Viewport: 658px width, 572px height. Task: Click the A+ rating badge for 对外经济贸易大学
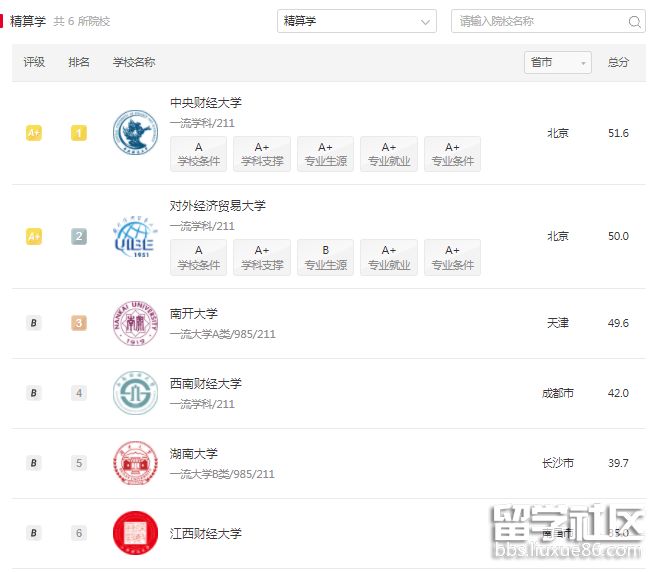(34, 236)
